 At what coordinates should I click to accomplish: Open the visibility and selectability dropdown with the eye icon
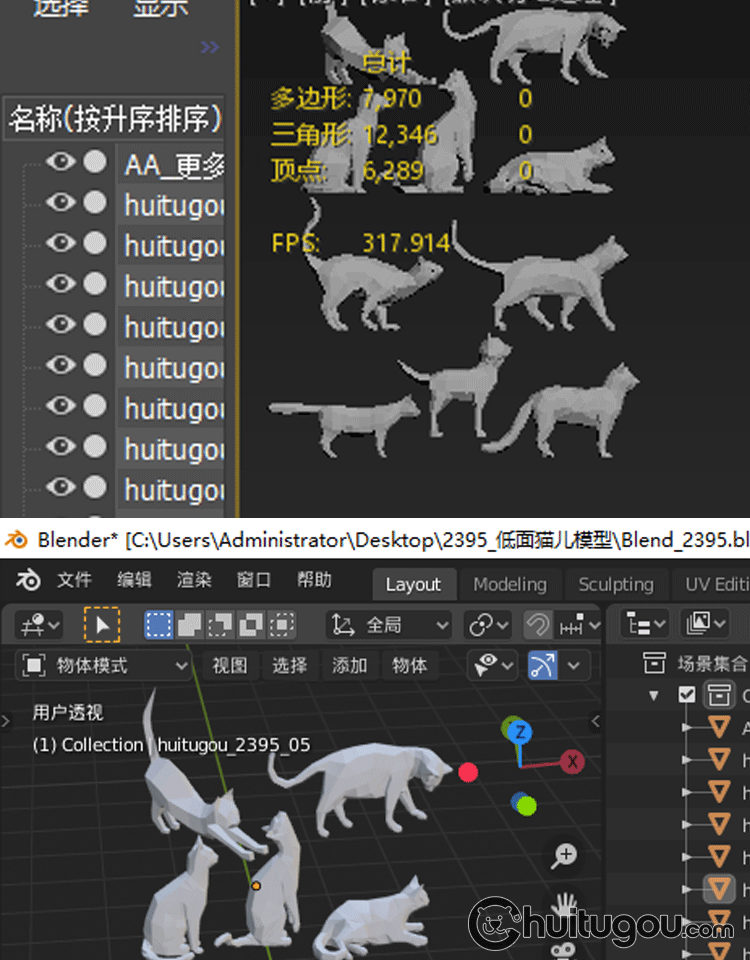coord(492,666)
